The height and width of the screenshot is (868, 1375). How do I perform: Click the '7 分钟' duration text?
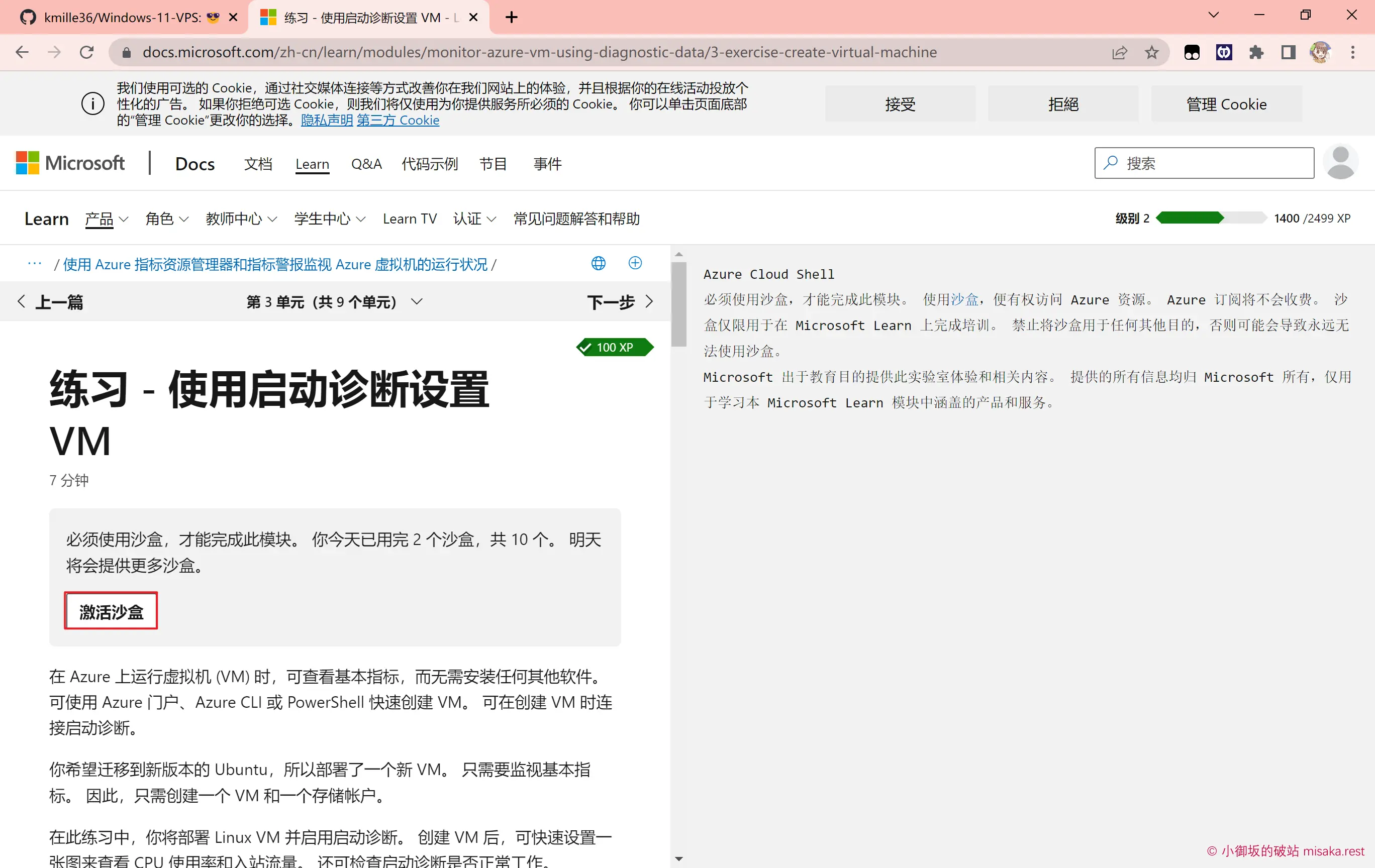tap(69, 480)
